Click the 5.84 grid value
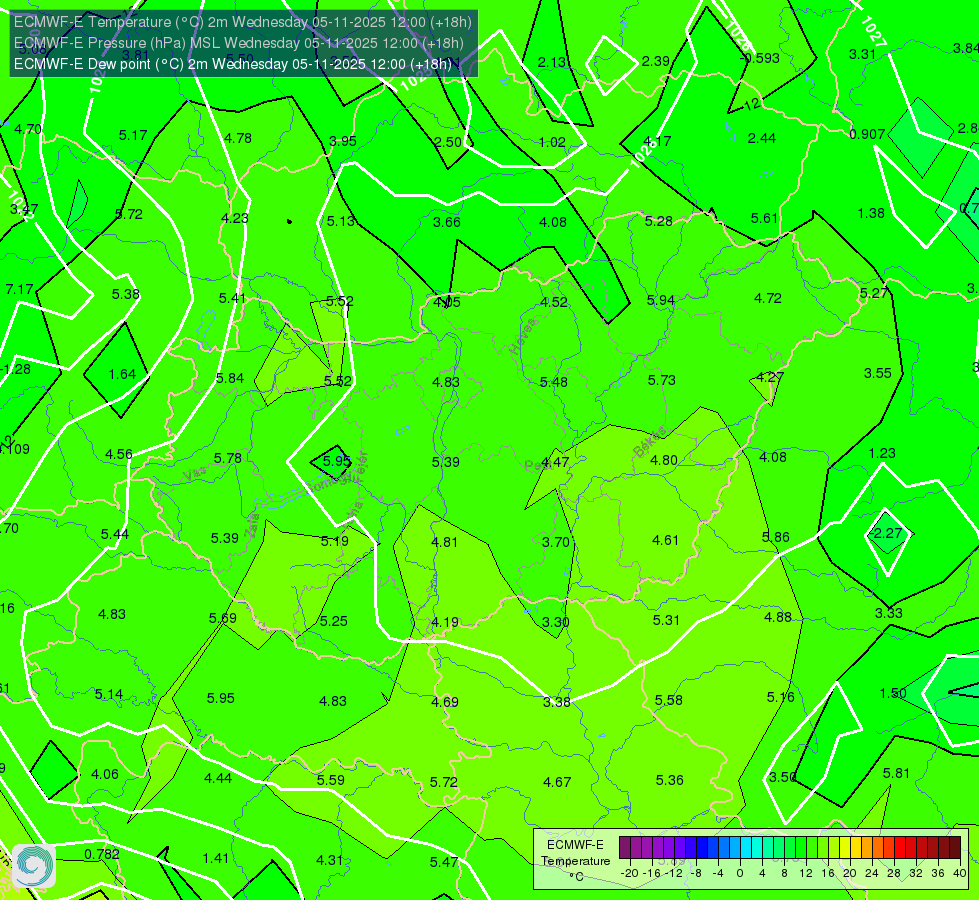Screen dimensions: 979x900 [x=230, y=378]
